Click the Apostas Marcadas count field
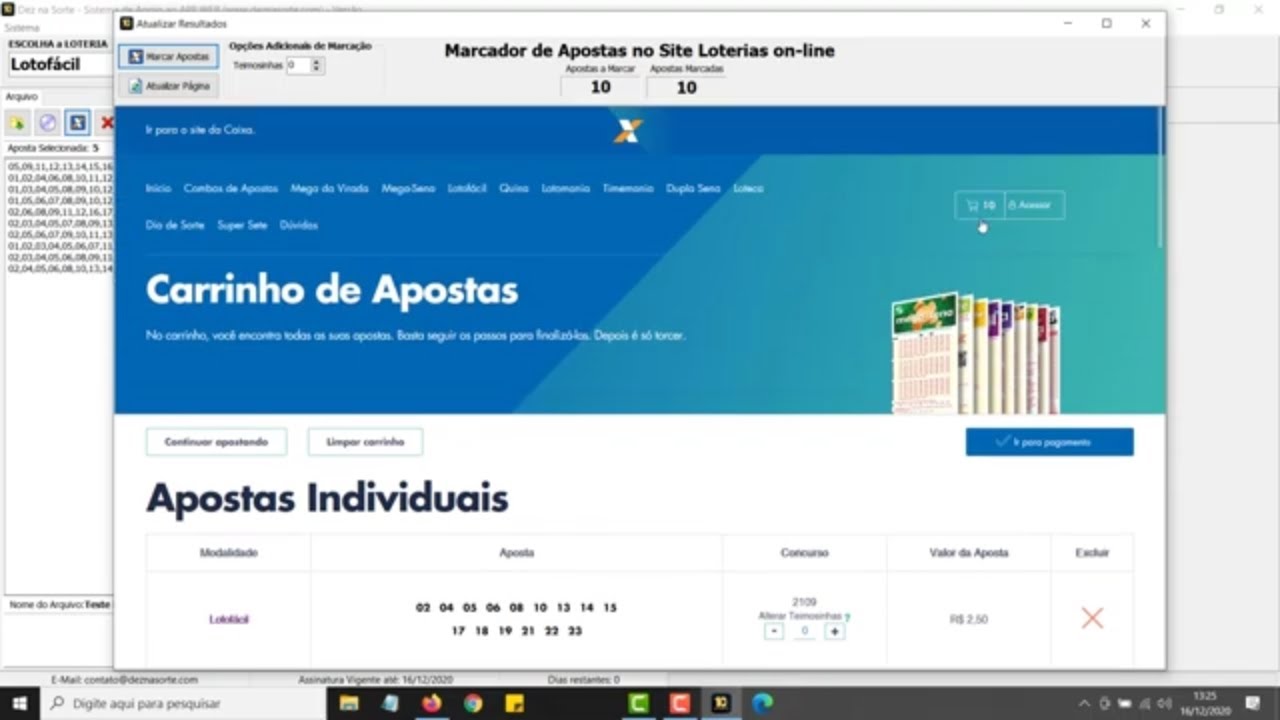This screenshot has height=720, width=1280. tap(686, 87)
